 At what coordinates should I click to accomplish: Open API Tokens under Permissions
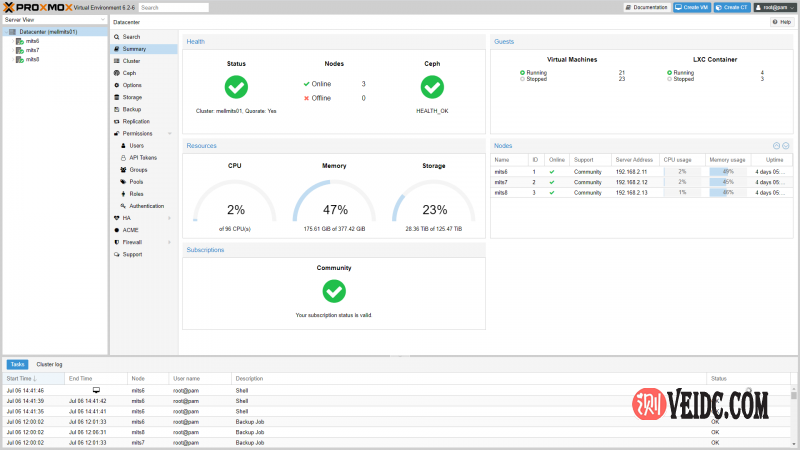[143, 157]
